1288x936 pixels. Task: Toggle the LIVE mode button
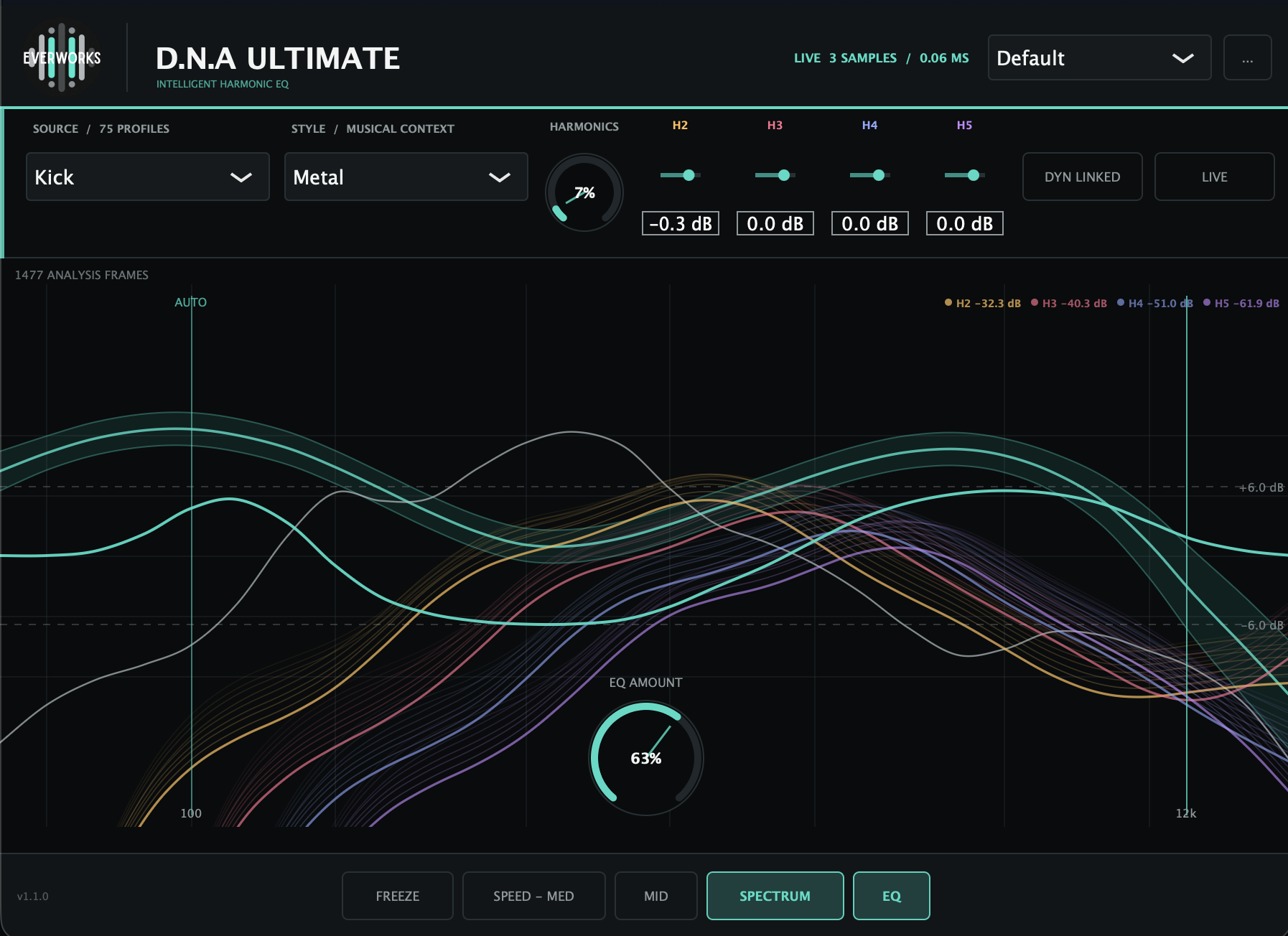coord(1214,177)
